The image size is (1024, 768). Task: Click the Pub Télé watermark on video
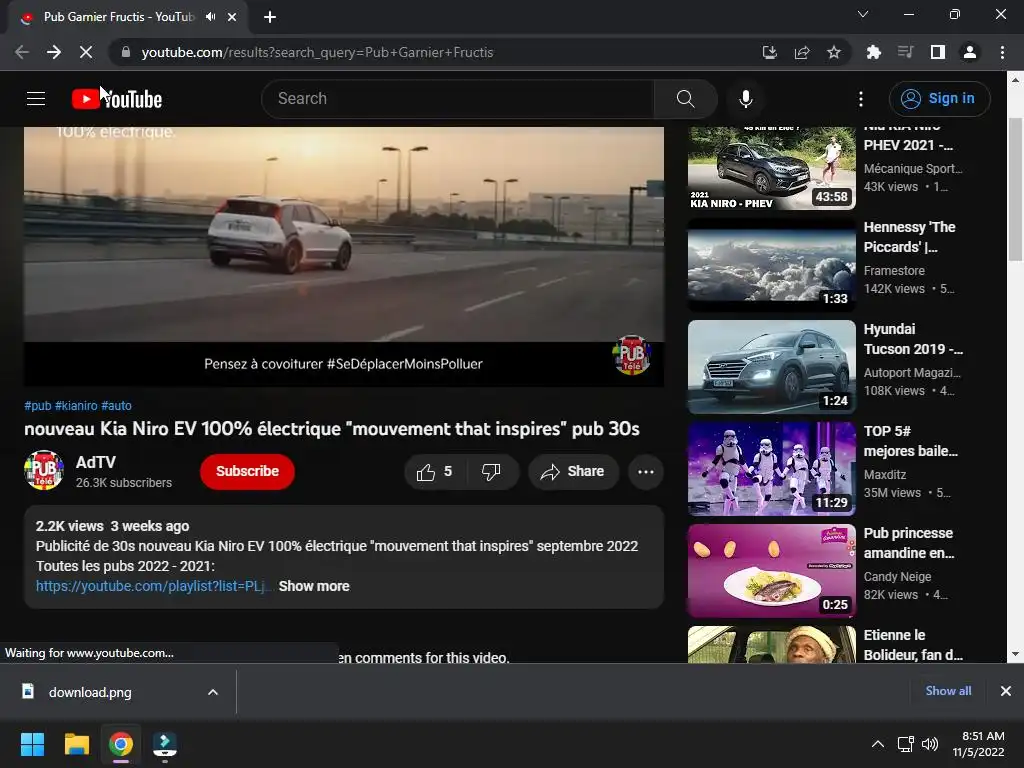tap(632, 355)
